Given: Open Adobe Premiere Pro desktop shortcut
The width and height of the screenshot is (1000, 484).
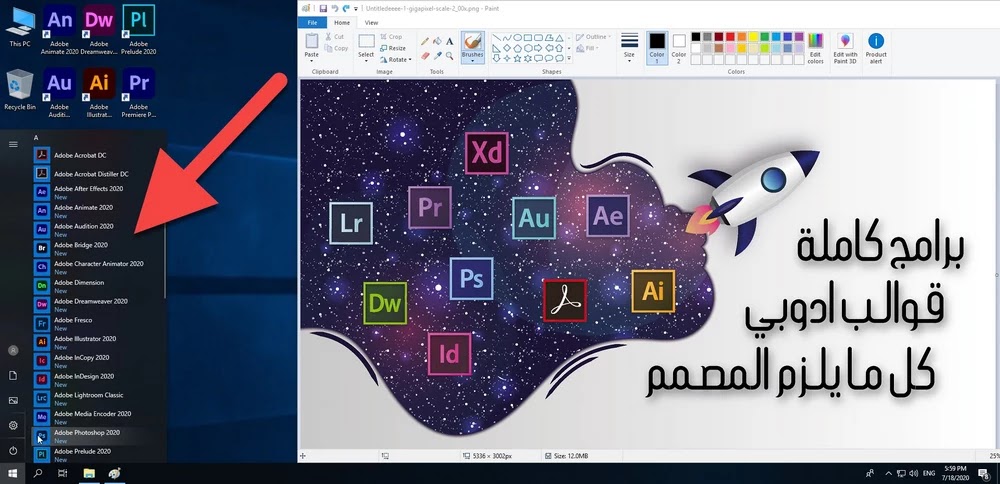Looking at the screenshot, I should tap(139, 93).
